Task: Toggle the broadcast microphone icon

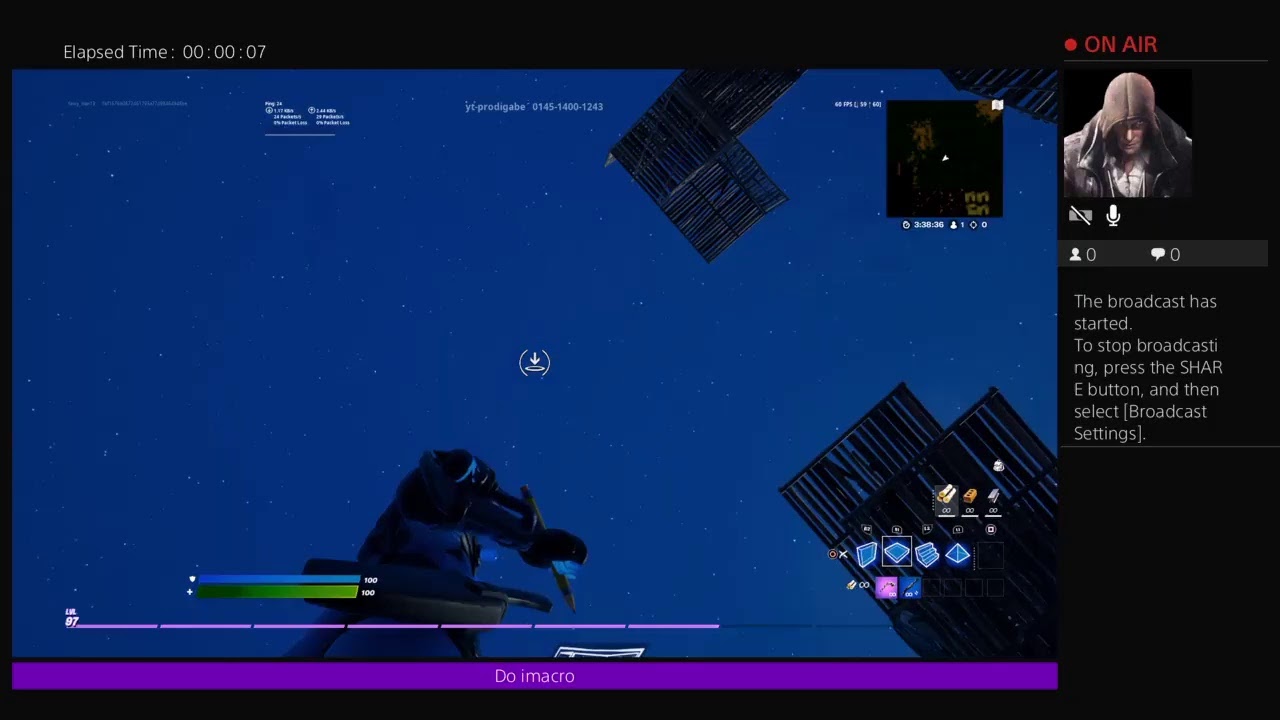Action: tap(1113, 215)
